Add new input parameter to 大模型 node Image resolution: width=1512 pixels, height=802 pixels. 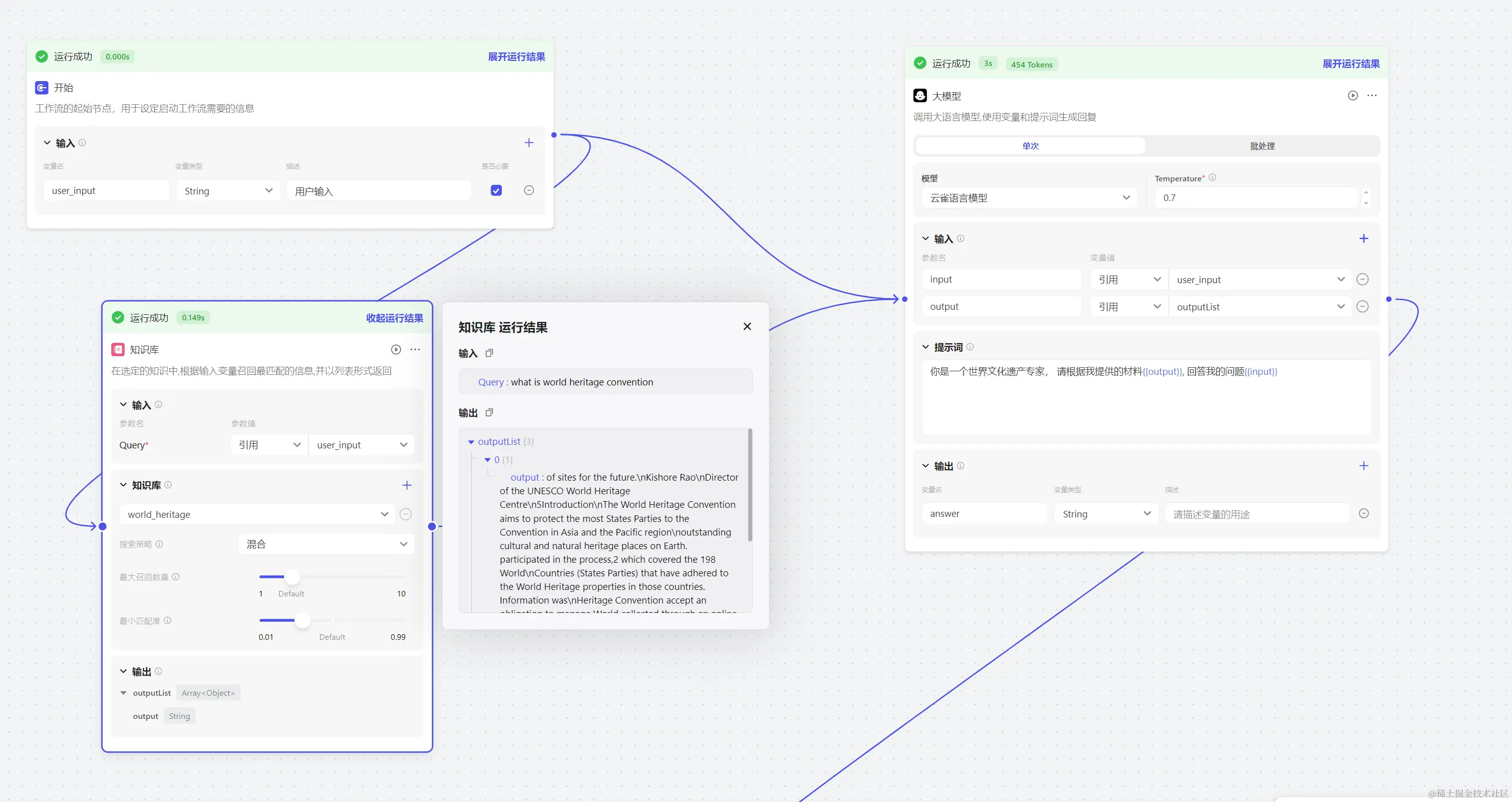1363,239
